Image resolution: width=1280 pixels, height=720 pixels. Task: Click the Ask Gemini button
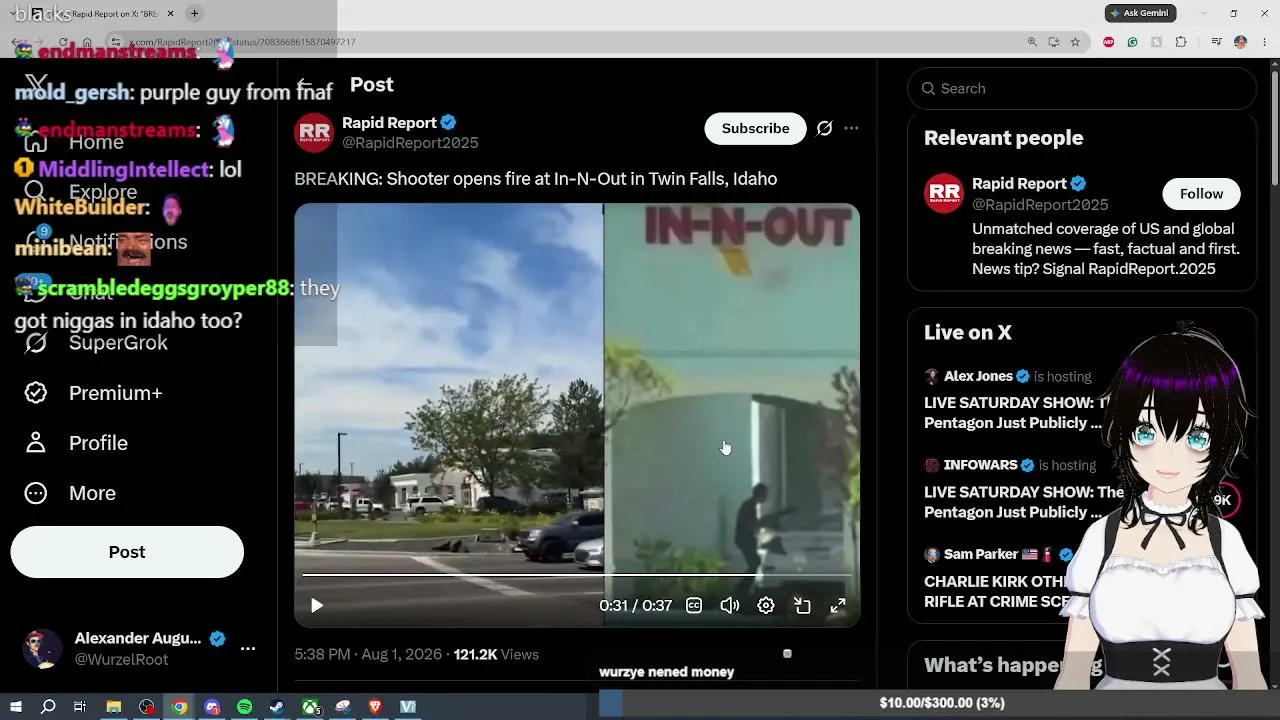point(1141,13)
